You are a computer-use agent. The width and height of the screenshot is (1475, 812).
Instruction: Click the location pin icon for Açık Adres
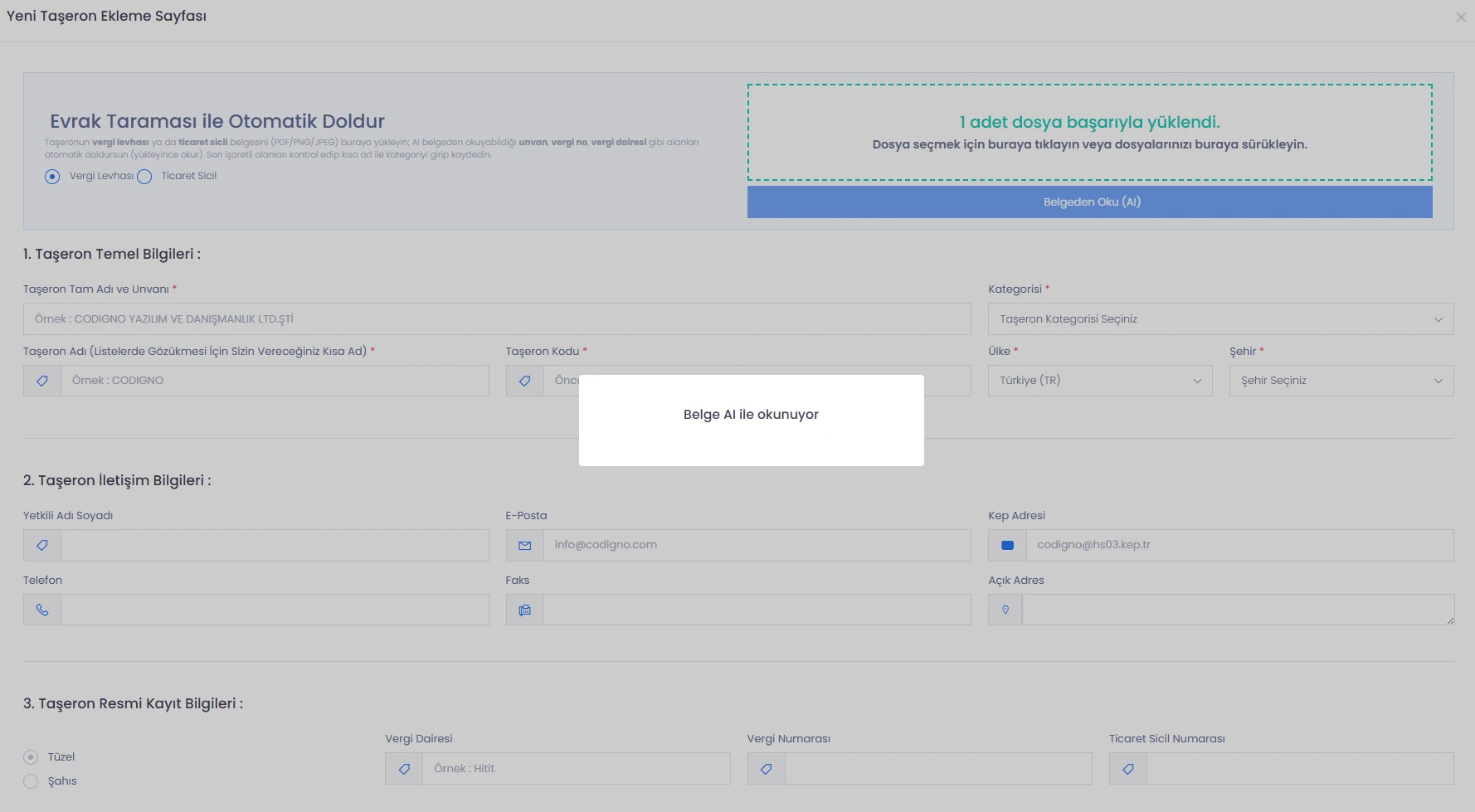click(1005, 610)
